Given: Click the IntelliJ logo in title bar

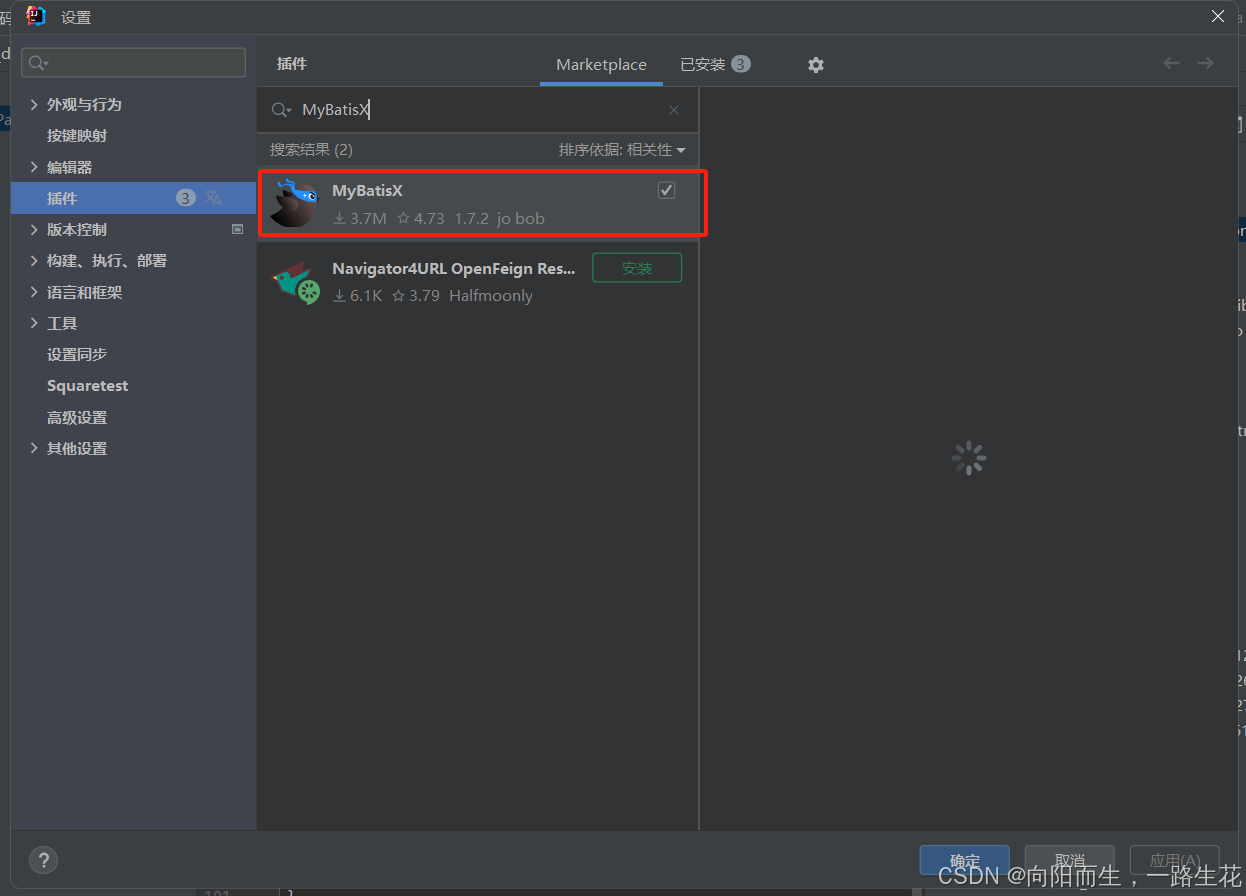Looking at the screenshot, I should (36, 16).
